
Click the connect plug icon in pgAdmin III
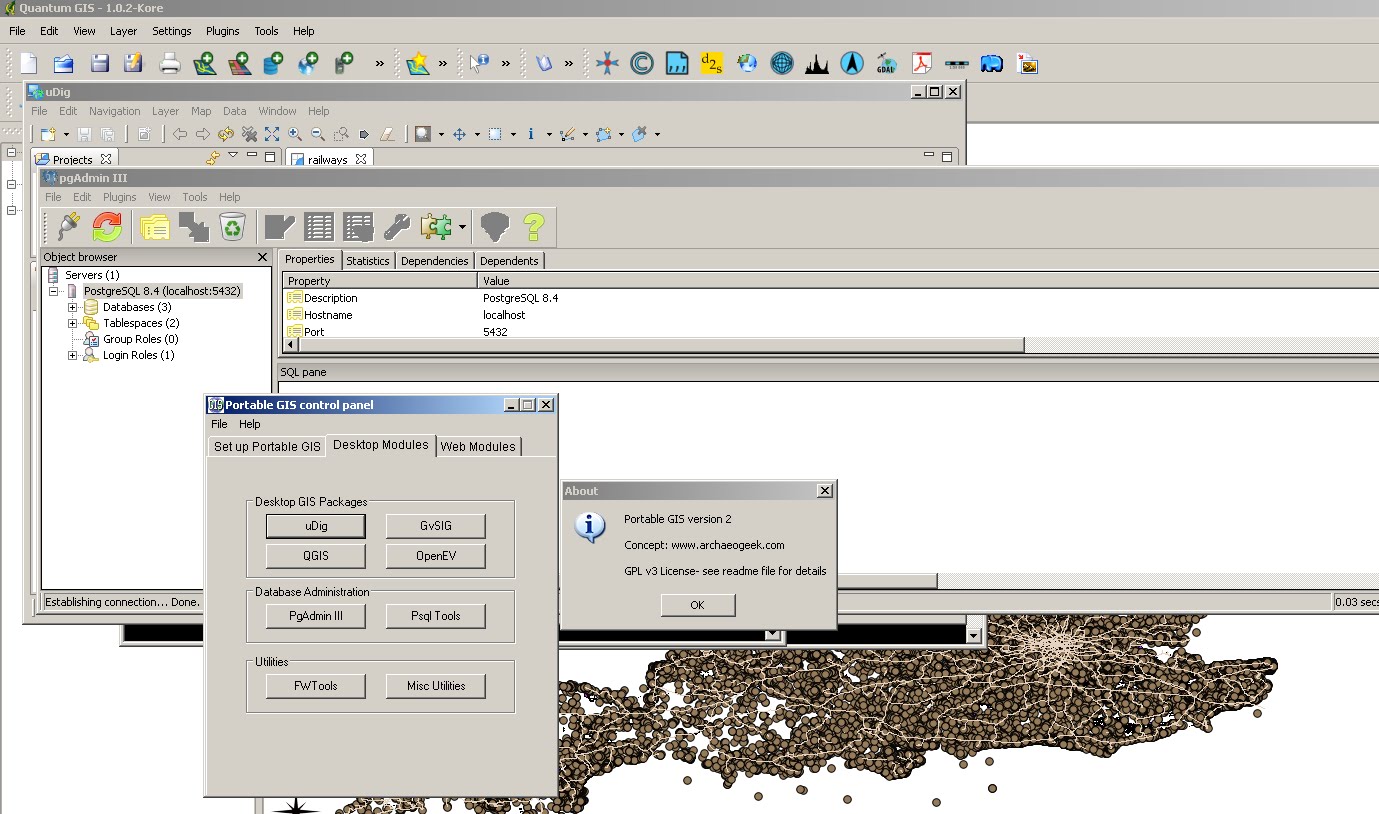coord(68,227)
